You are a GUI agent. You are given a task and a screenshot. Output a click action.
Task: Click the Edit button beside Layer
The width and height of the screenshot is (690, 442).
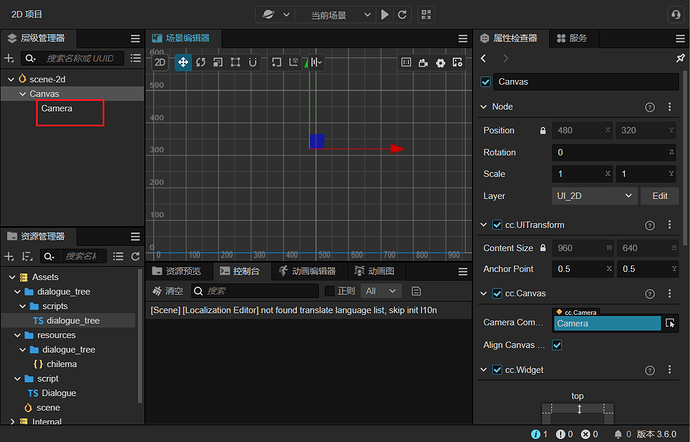click(659, 196)
